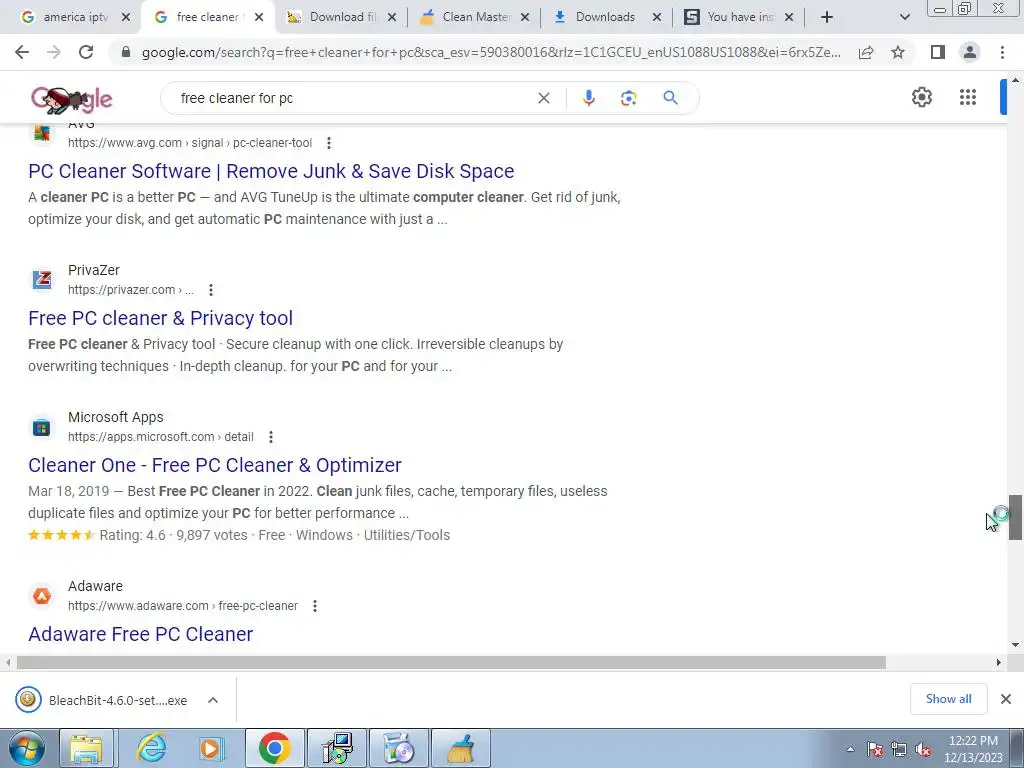Open Google quick settings gear

921,97
